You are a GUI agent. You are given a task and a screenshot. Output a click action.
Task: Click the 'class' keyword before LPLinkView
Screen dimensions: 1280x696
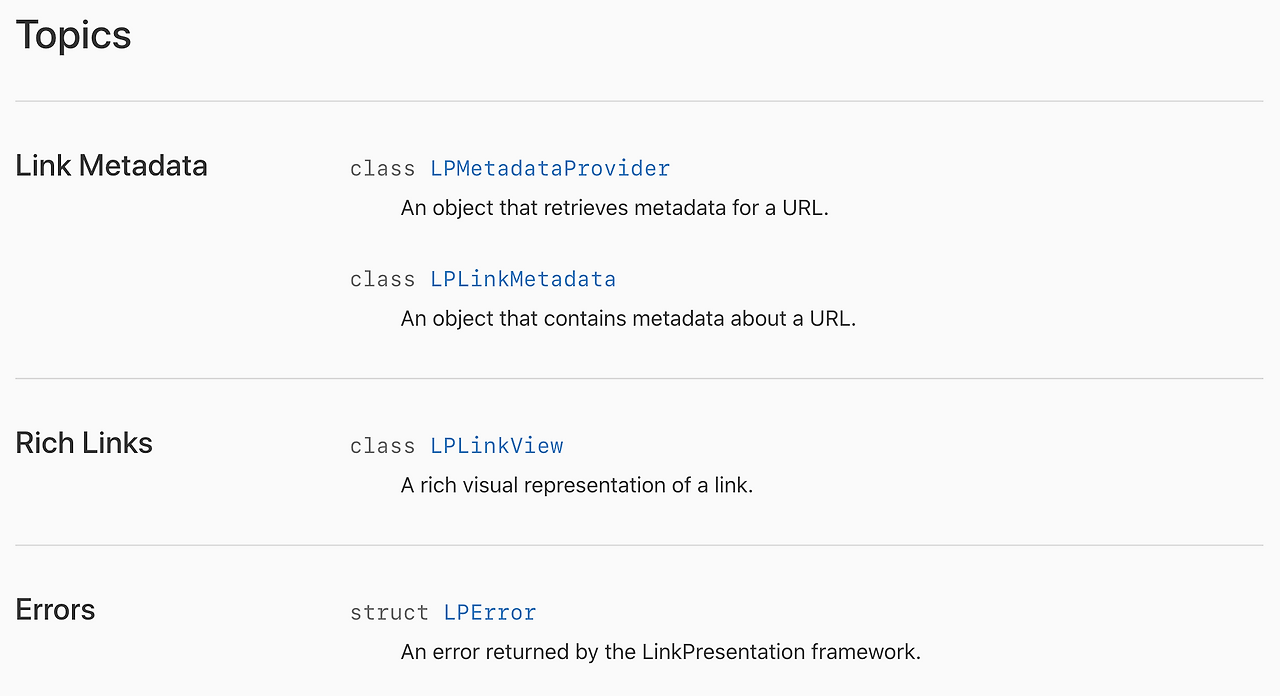(383, 446)
